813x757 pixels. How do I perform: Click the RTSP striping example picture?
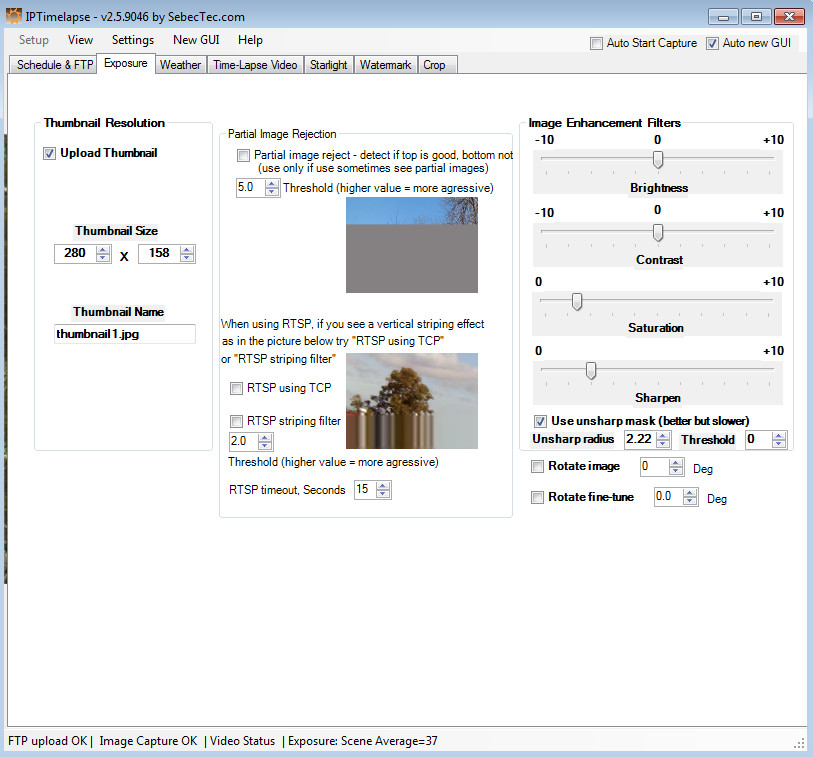412,401
